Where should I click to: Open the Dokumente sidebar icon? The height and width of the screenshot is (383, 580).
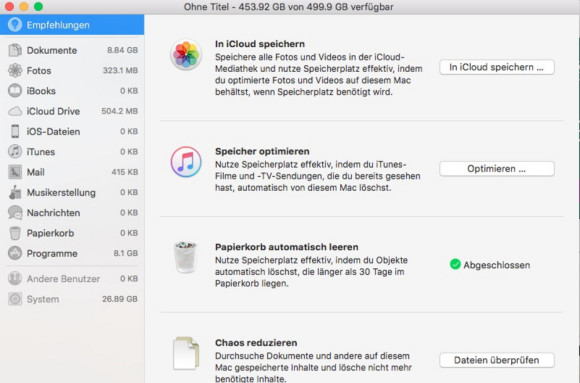click(x=15, y=50)
